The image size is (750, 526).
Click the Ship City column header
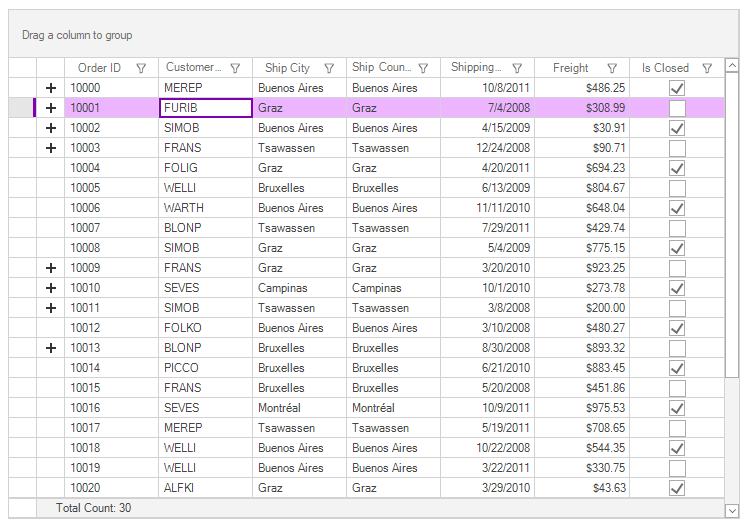click(x=287, y=68)
